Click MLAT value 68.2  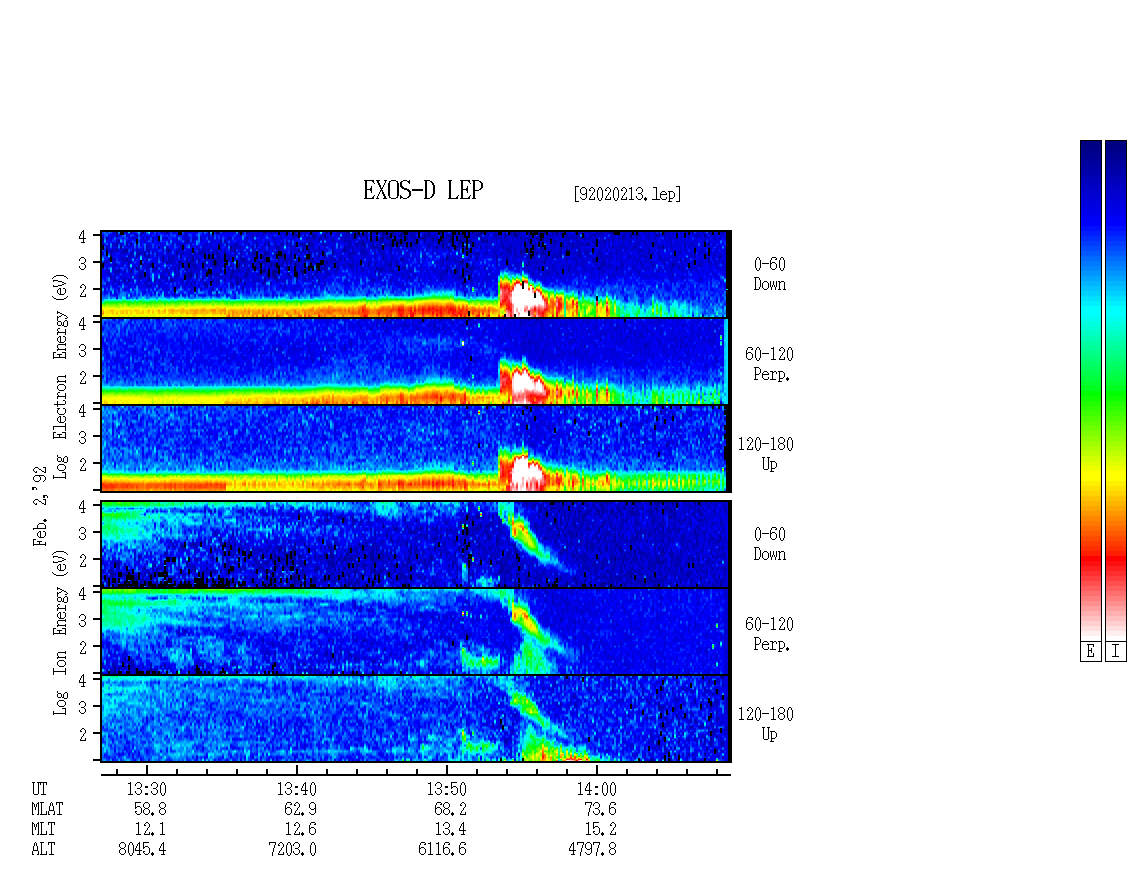(x=450, y=809)
